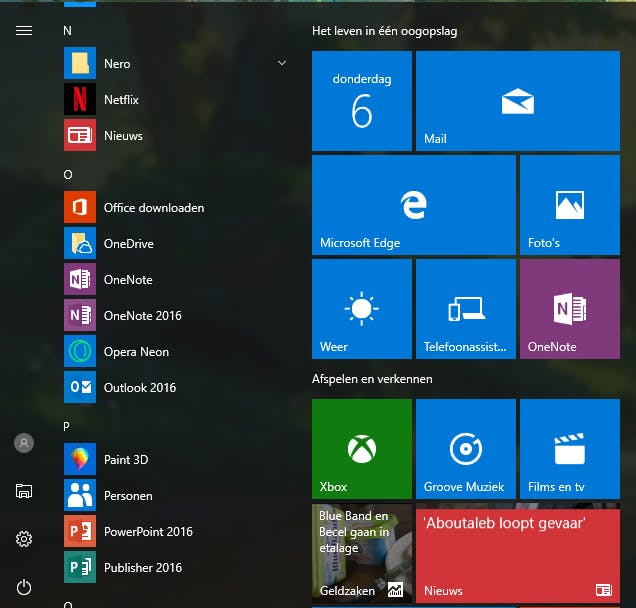
Task: Open the Telefoonassistent tile
Action: click(466, 309)
